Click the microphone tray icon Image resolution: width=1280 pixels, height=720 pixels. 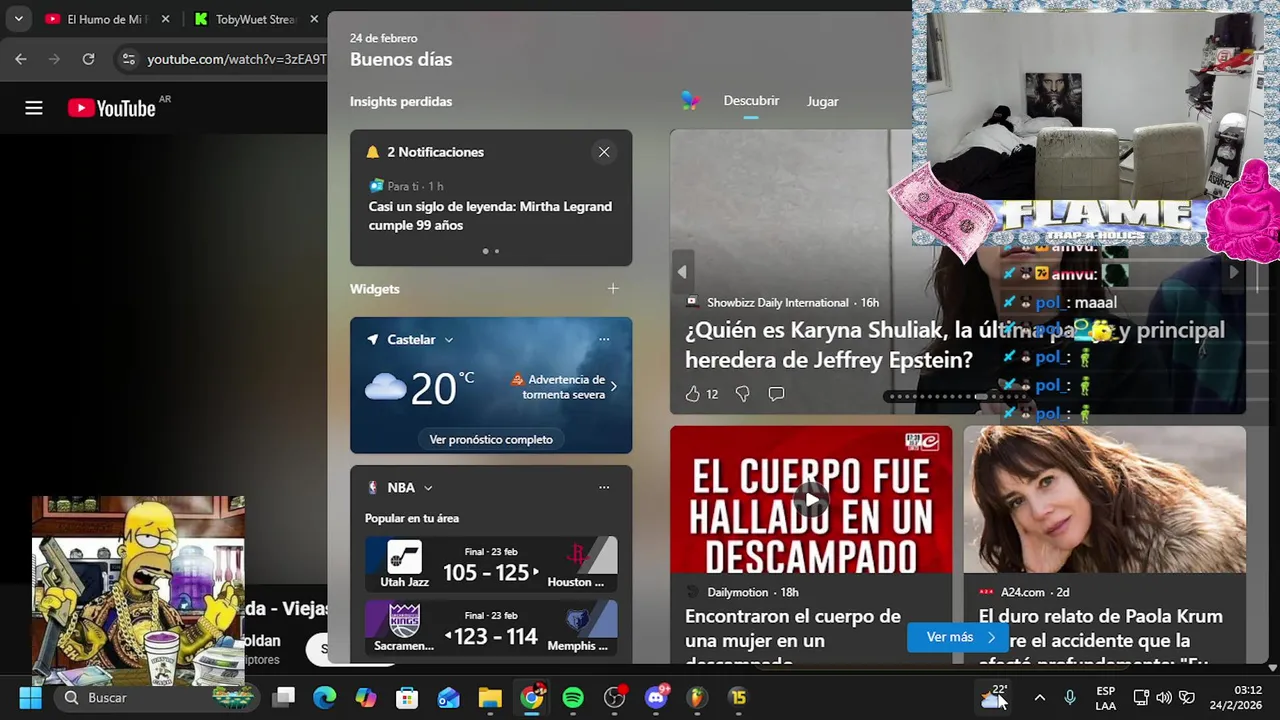1070,698
